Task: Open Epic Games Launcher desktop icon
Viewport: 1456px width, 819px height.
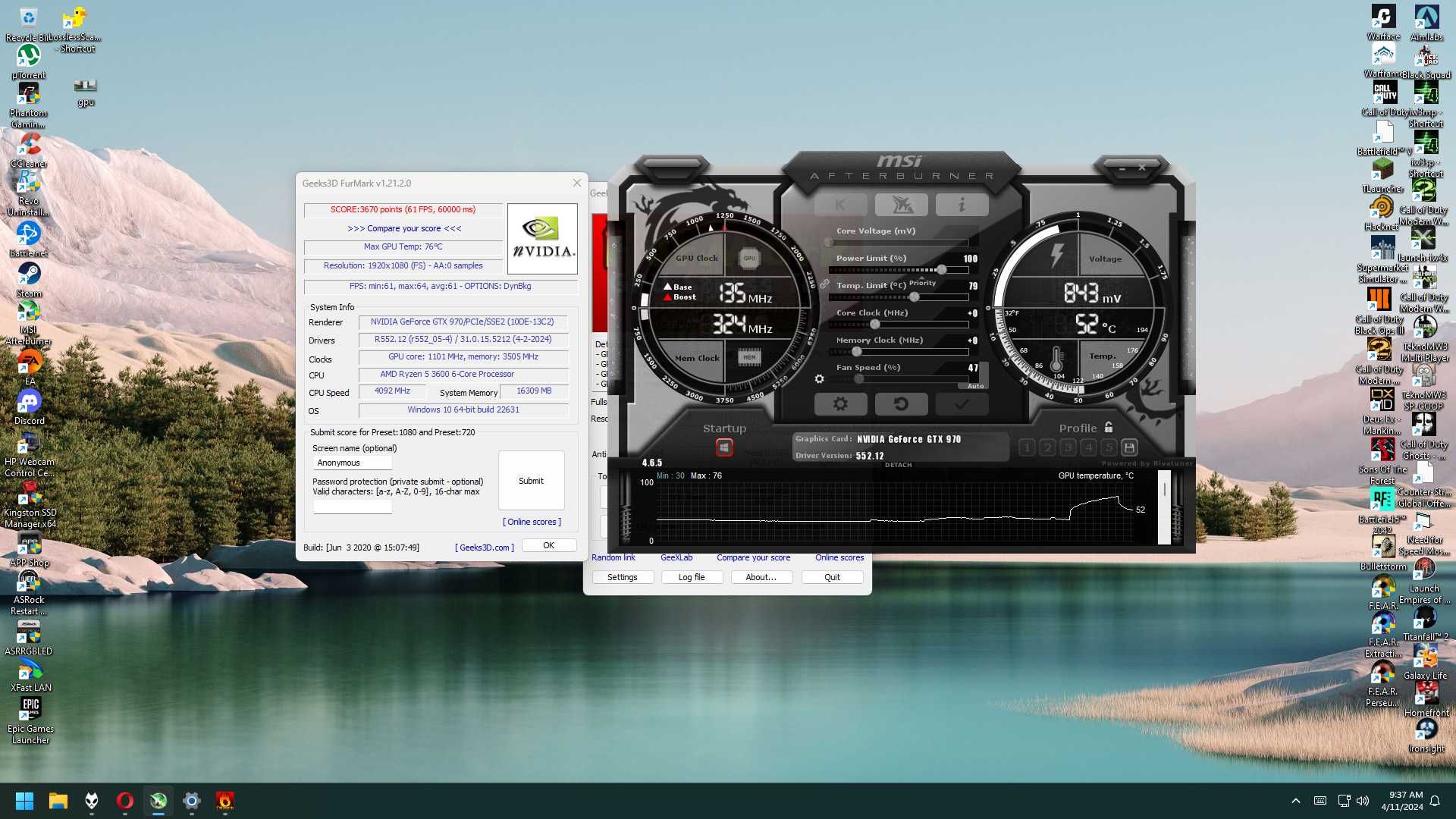Action: (x=30, y=720)
